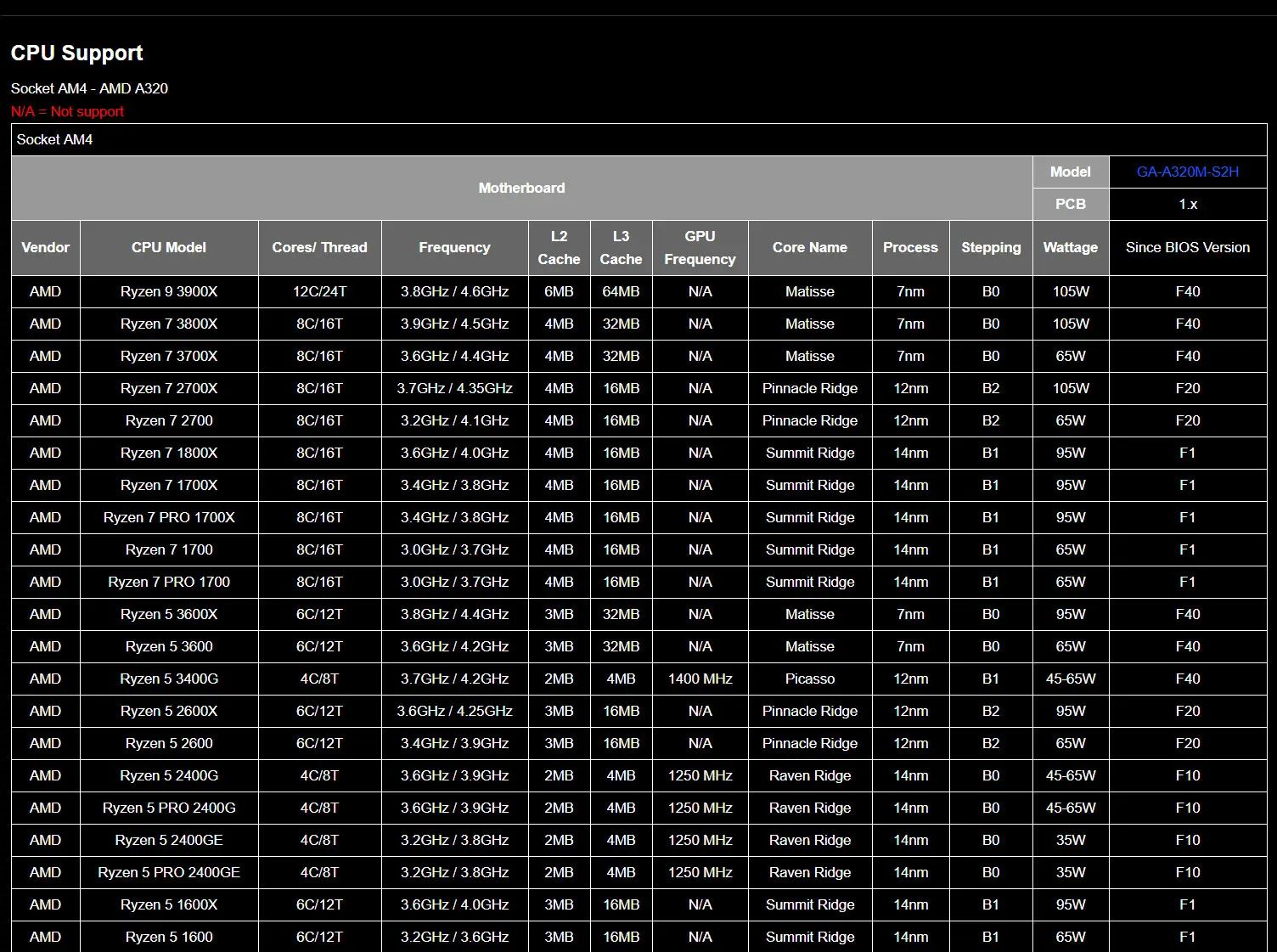1277x952 pixels.
Task: Click the PCB version value 1.x
Action: (x=1188, y=204)
